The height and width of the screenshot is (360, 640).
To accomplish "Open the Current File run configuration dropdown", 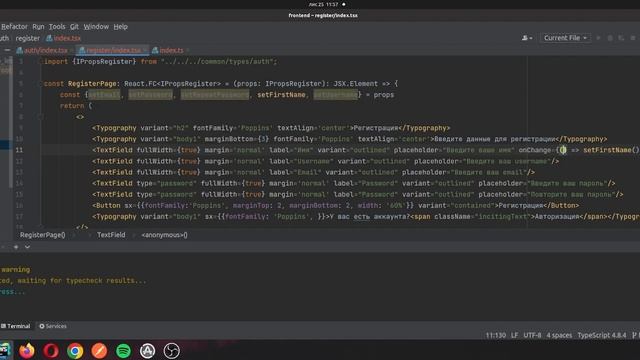I will [565, 38].
